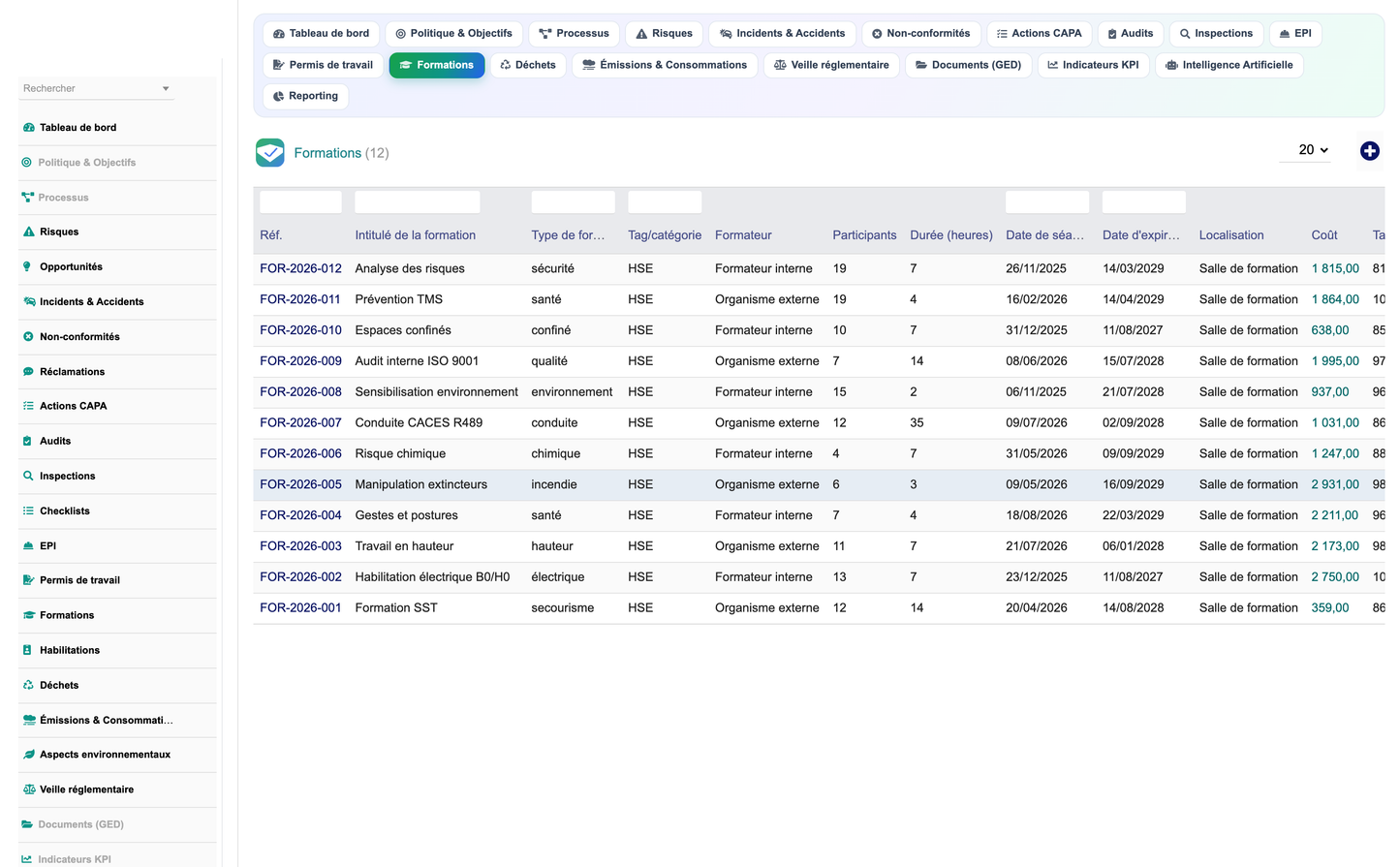The width and height of the screenshot is (1400, 867).
Task: Click the add formation plus icon
Action: coord(1369,151)
